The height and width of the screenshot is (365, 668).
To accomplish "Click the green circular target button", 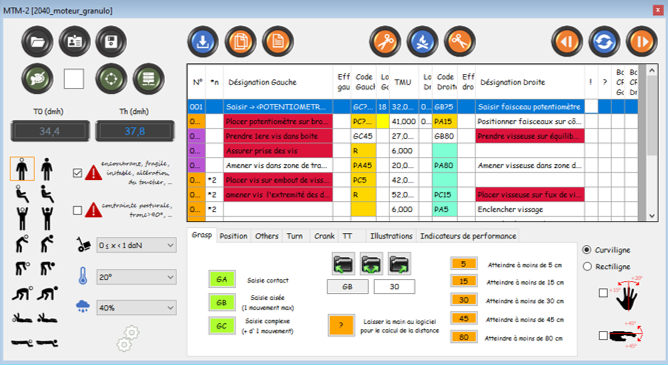I will coord(111,79).
